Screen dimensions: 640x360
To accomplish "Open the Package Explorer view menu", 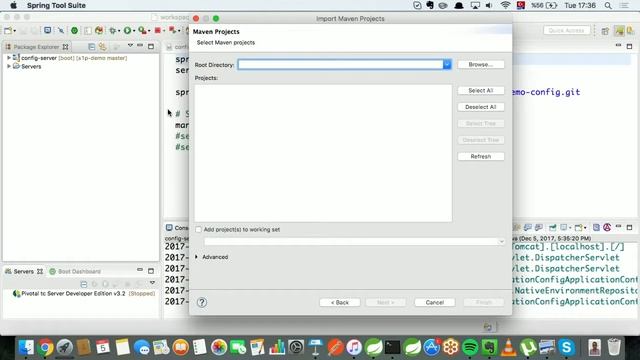I will (x=130, y=46).
